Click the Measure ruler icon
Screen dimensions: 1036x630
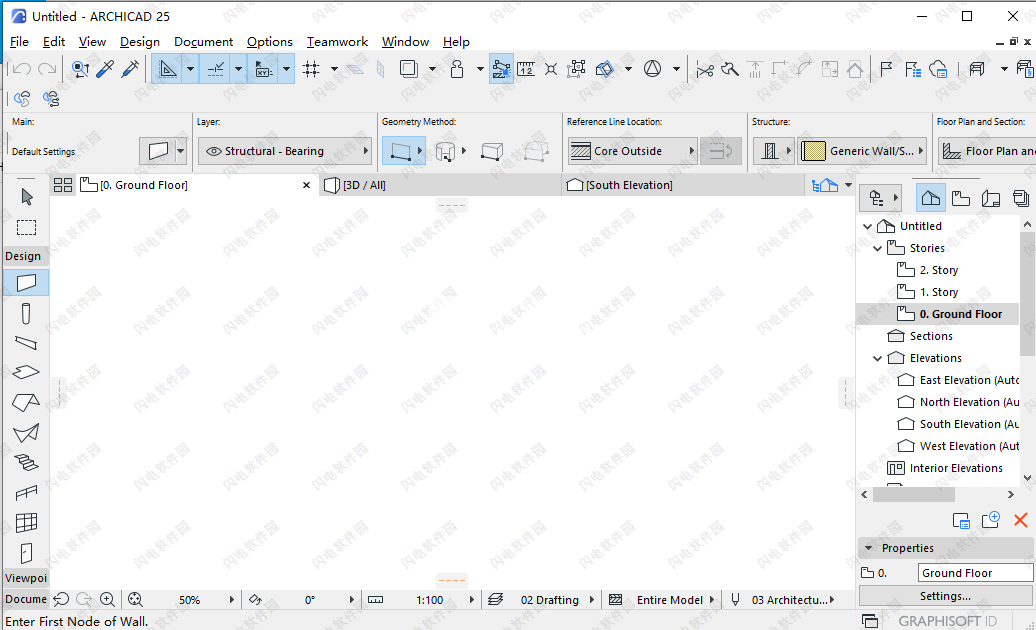pyautogui.click(x=526, y=69)
